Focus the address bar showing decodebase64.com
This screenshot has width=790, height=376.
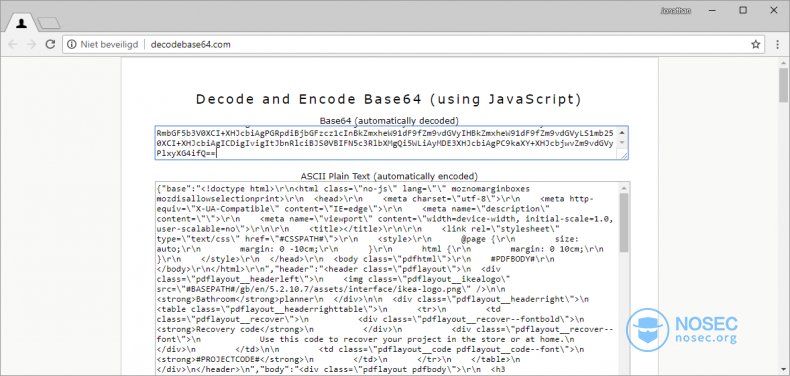[413, 44]
